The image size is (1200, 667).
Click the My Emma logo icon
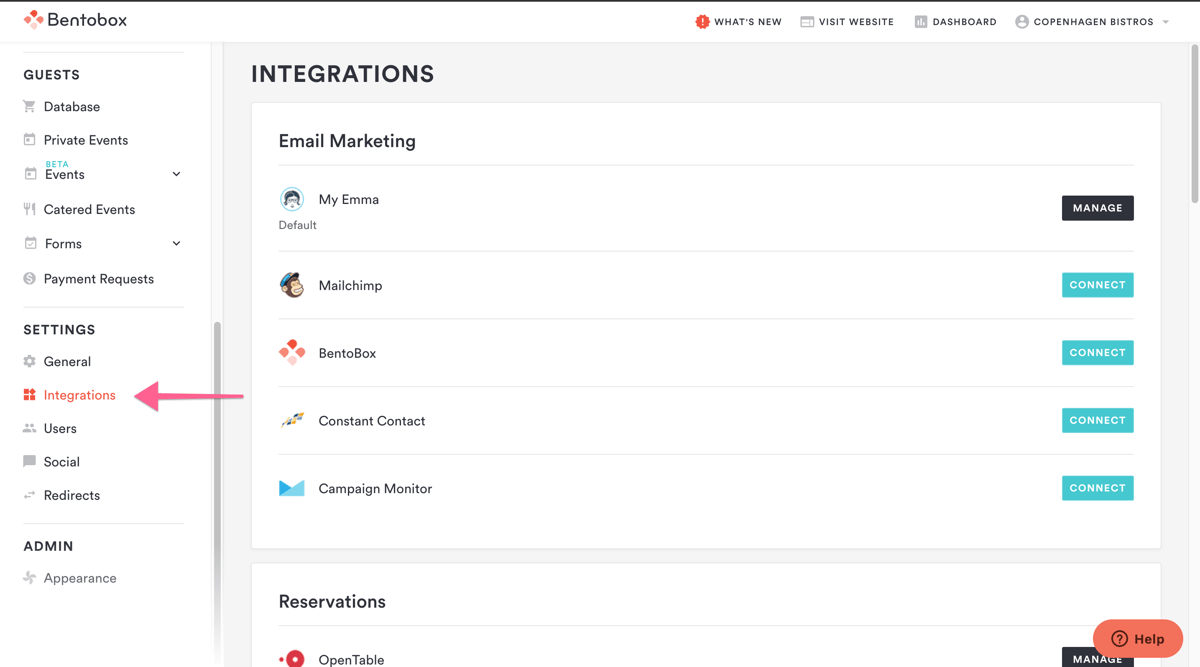292,199
